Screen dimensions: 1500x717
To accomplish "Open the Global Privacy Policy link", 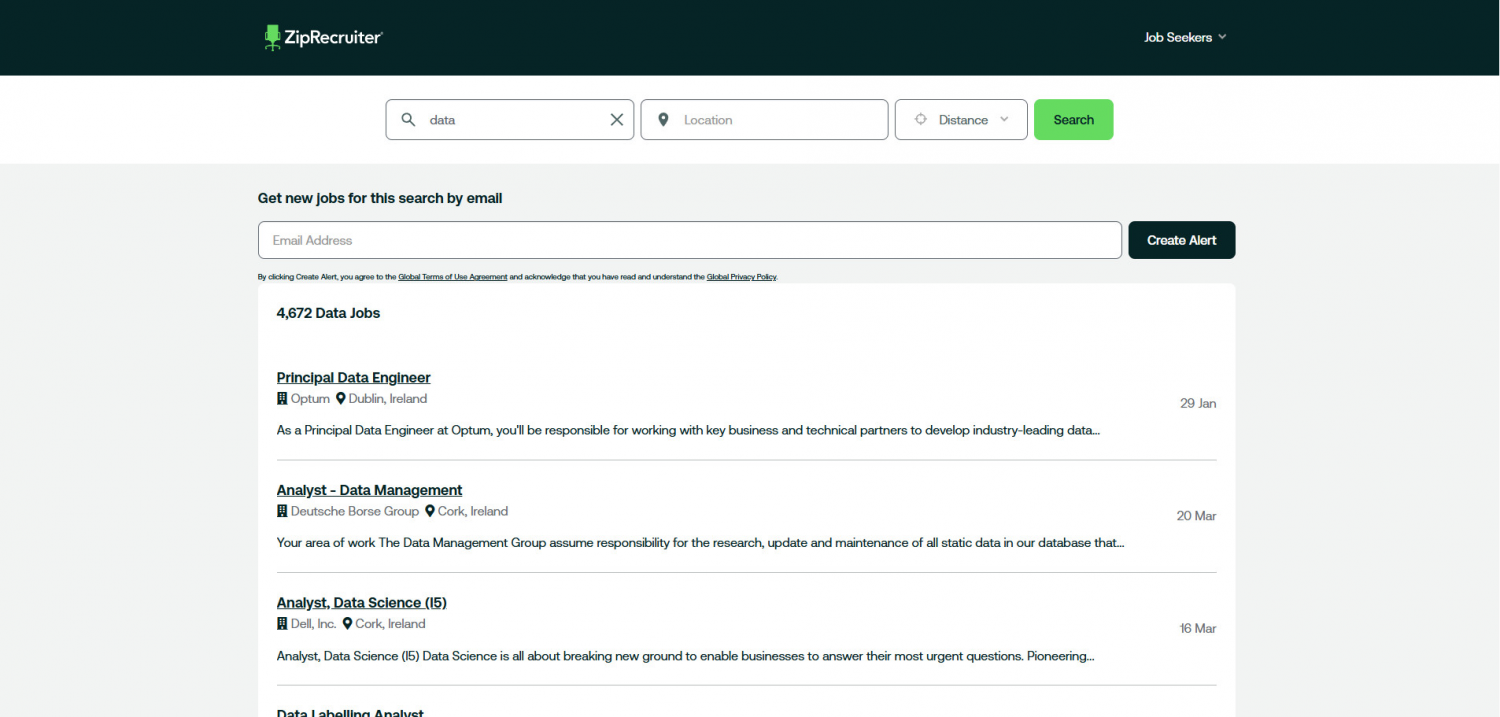I will (741, 277).
